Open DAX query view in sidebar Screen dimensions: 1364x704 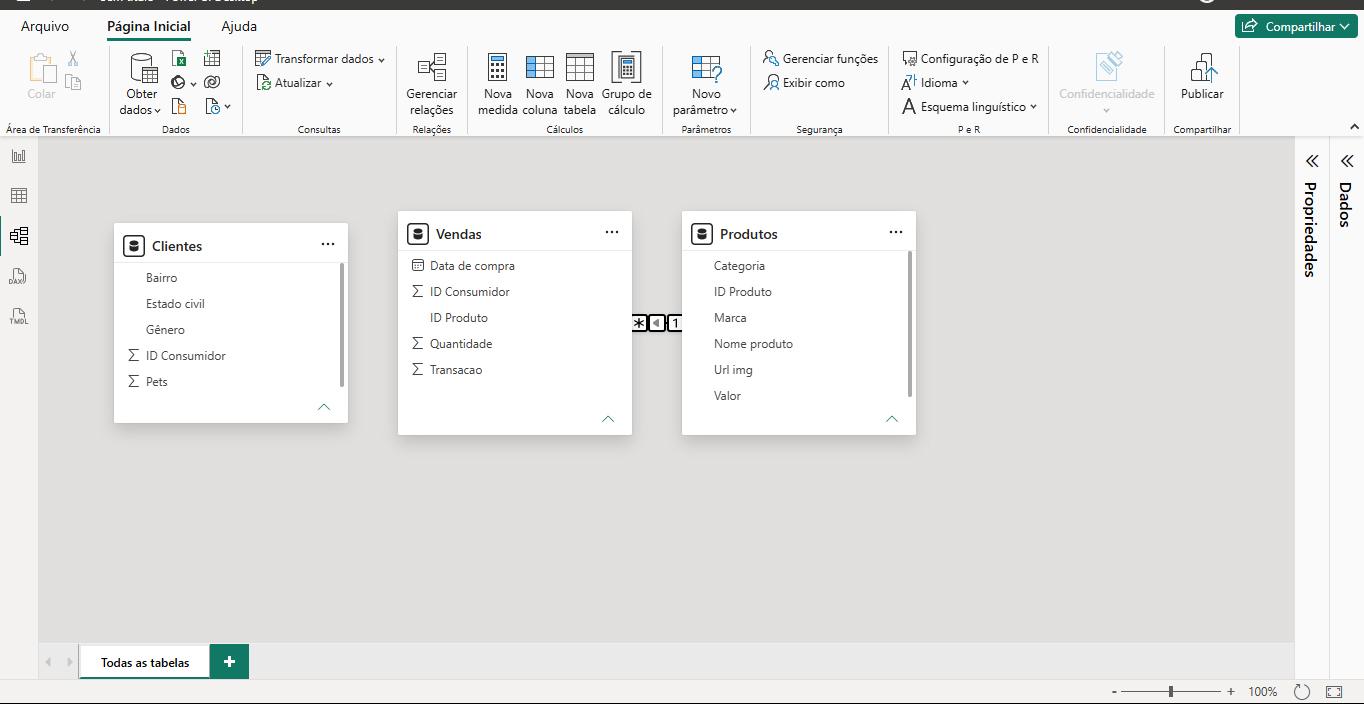19,276
